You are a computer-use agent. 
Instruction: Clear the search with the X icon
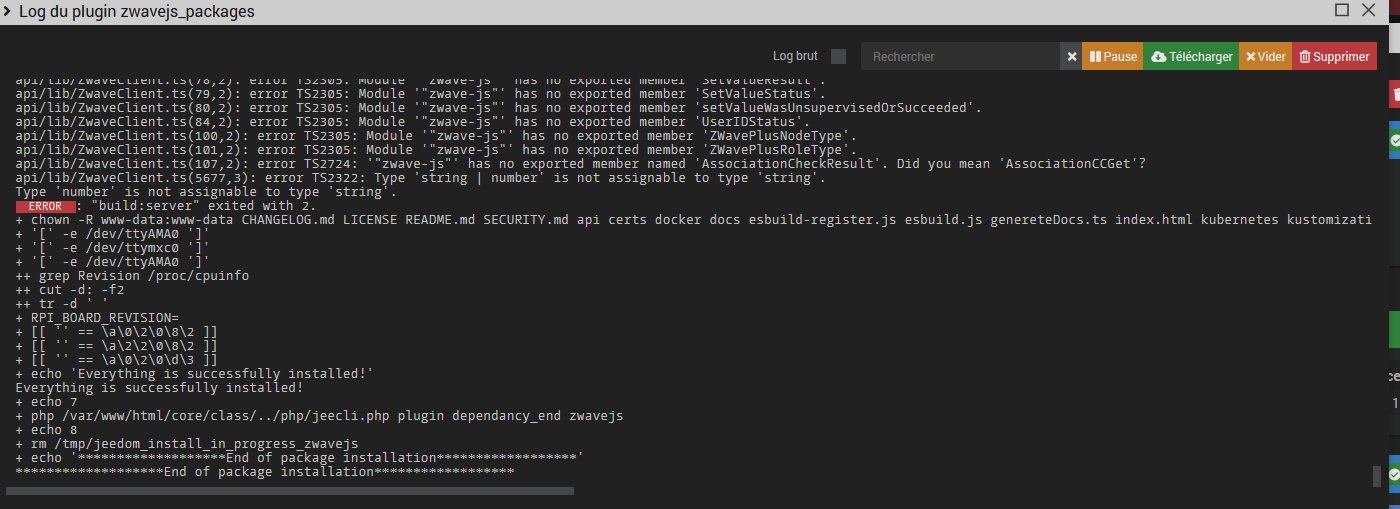pos(1071,57)
